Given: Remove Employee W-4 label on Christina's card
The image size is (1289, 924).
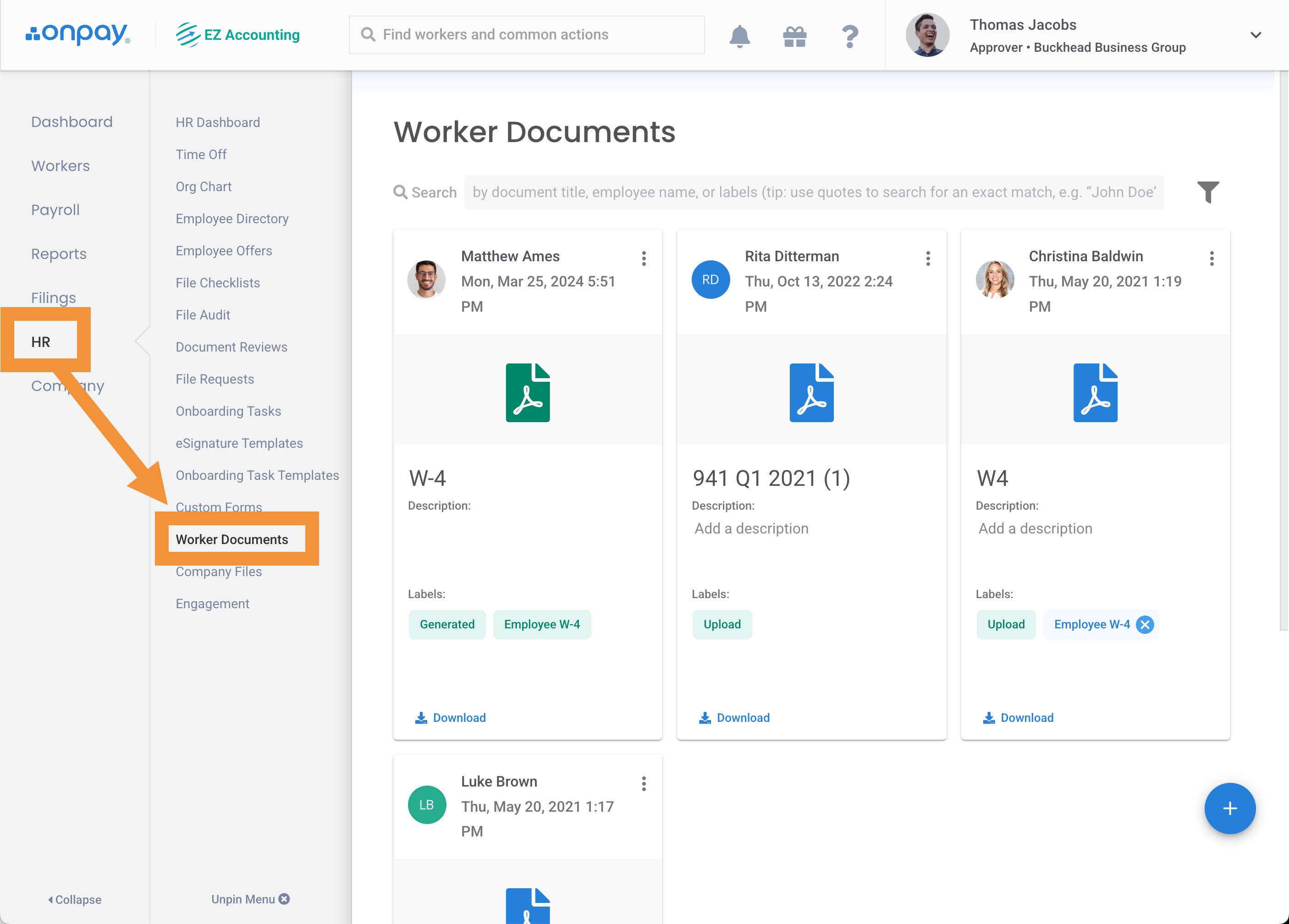Looking at the screenshot, I should pos(1145,625).
